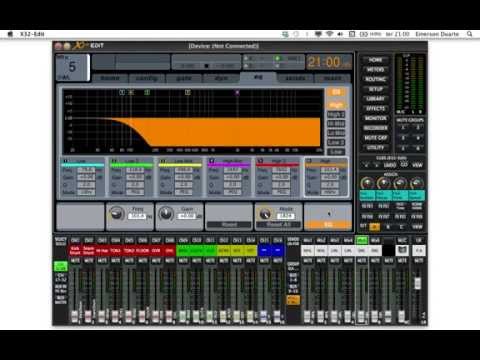Open the ROUTING screen

(376, 79)
